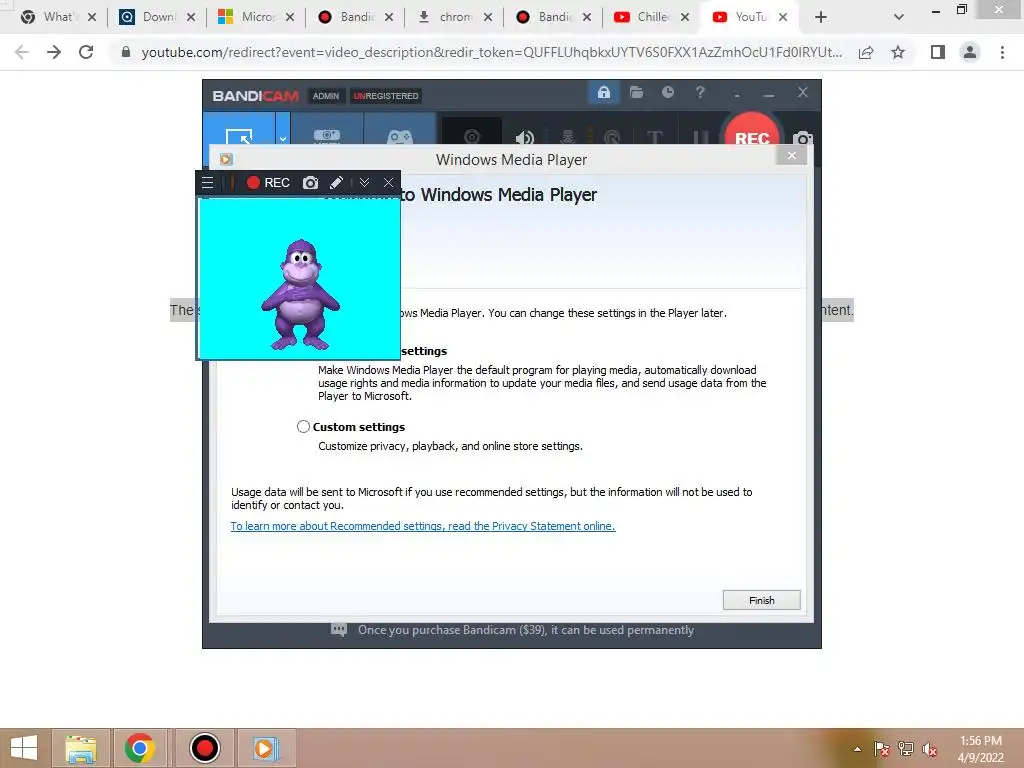The image size is (1024, 768).
Task: Click Bandicam lock icon in title bar
Action: coord(603,92)
